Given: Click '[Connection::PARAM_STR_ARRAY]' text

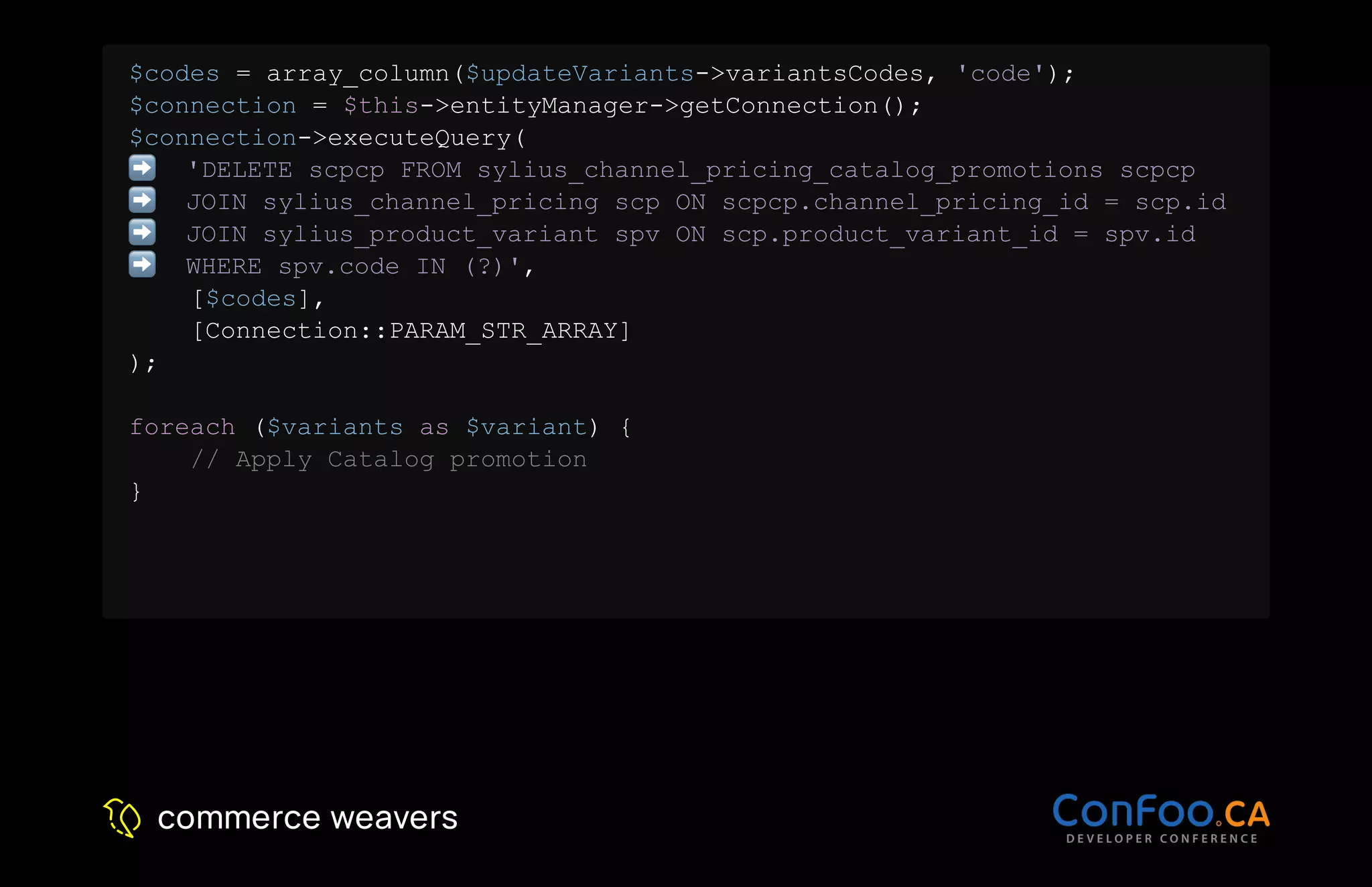Looking at the screenshot, I should coord(411,331).
